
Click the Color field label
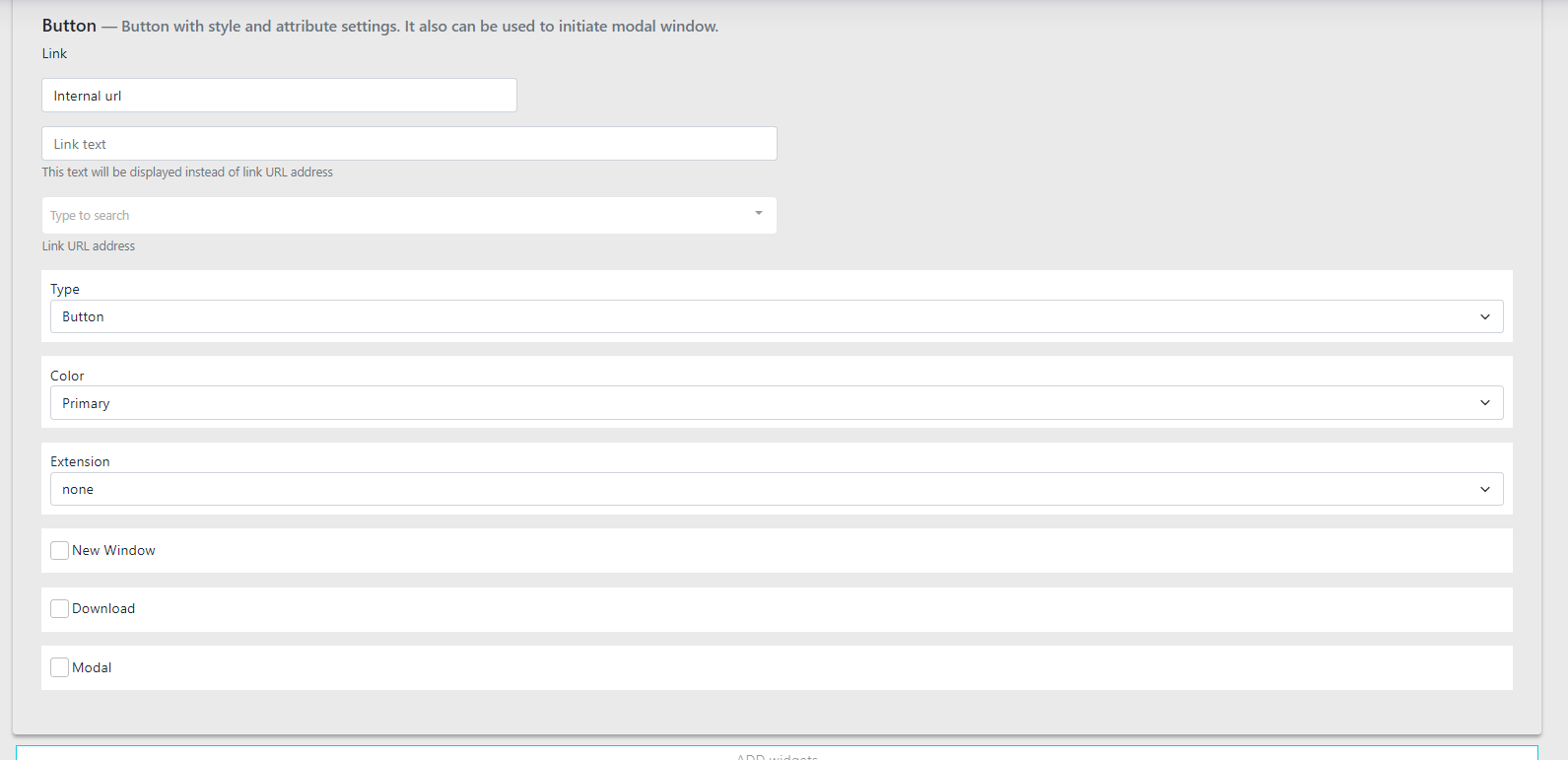pos(67,376)
